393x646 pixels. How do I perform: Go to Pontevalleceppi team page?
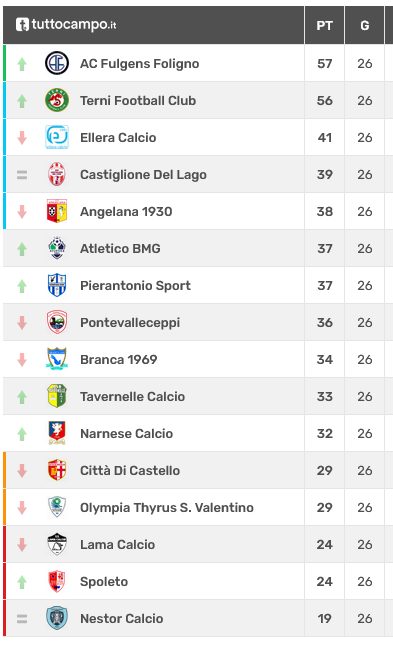pos(130,323)
